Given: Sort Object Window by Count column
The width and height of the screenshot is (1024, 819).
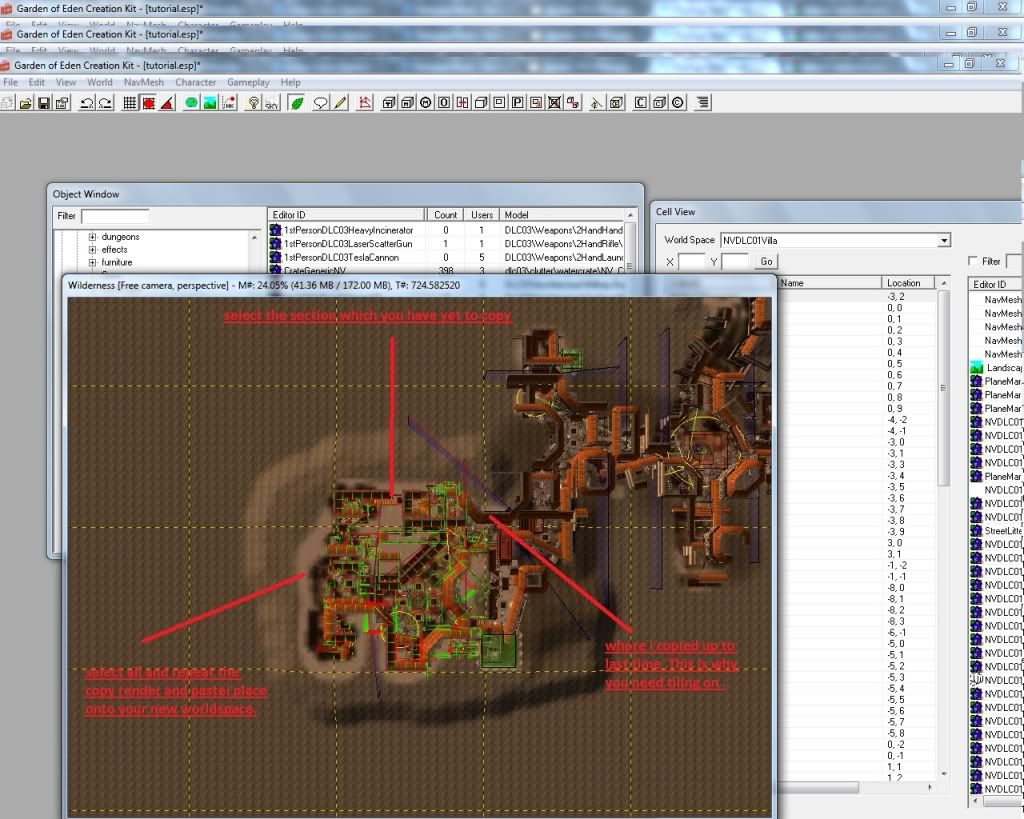Looking at the screenshot, I should [445, 215].
